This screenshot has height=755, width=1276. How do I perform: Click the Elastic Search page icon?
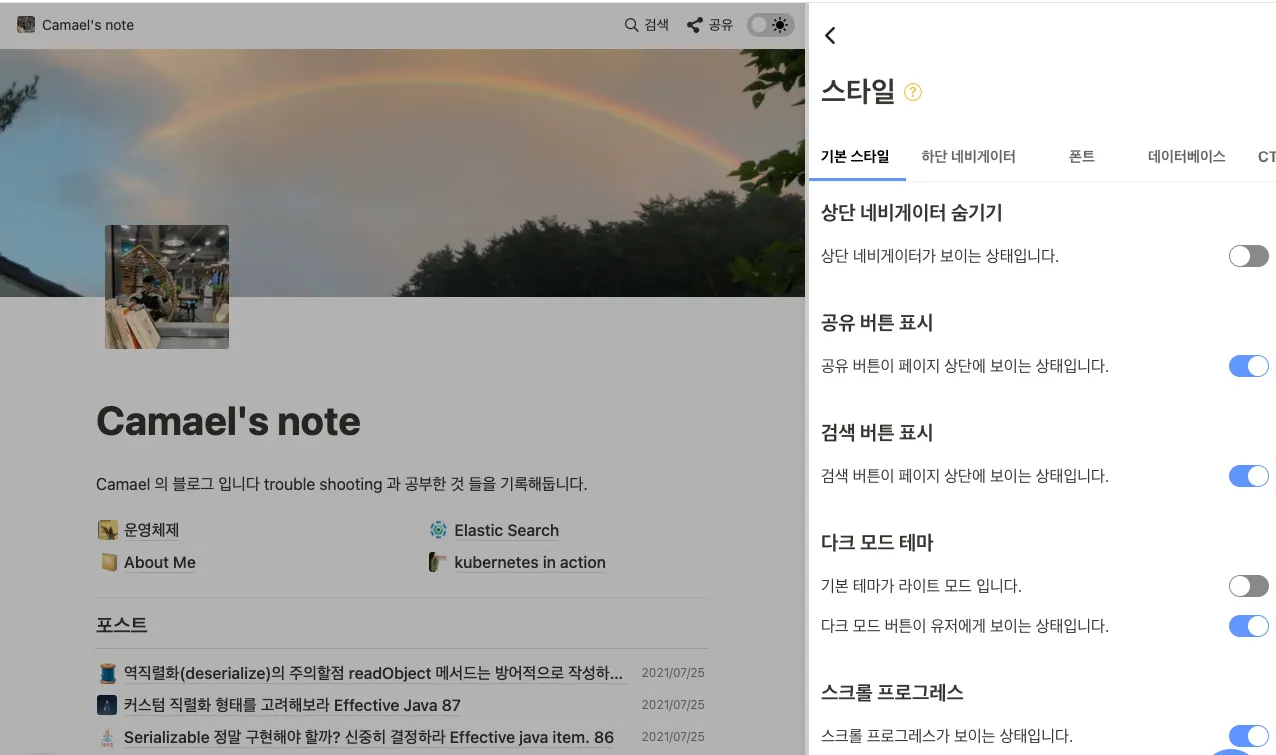click(438, 530)
